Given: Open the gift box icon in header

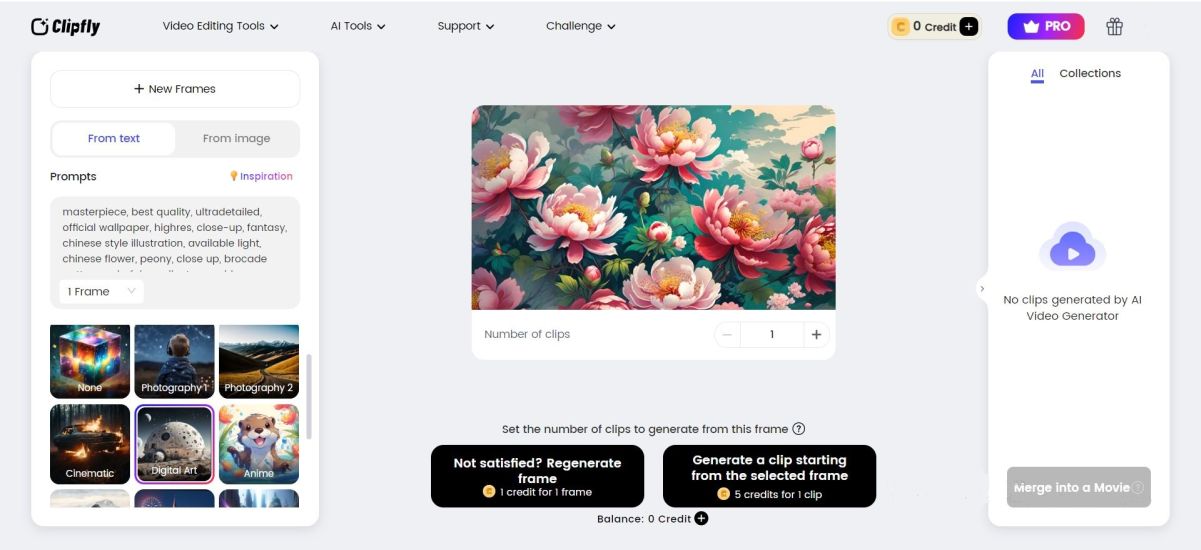Looking at the screenshot, I should [x=1114, y=27].
